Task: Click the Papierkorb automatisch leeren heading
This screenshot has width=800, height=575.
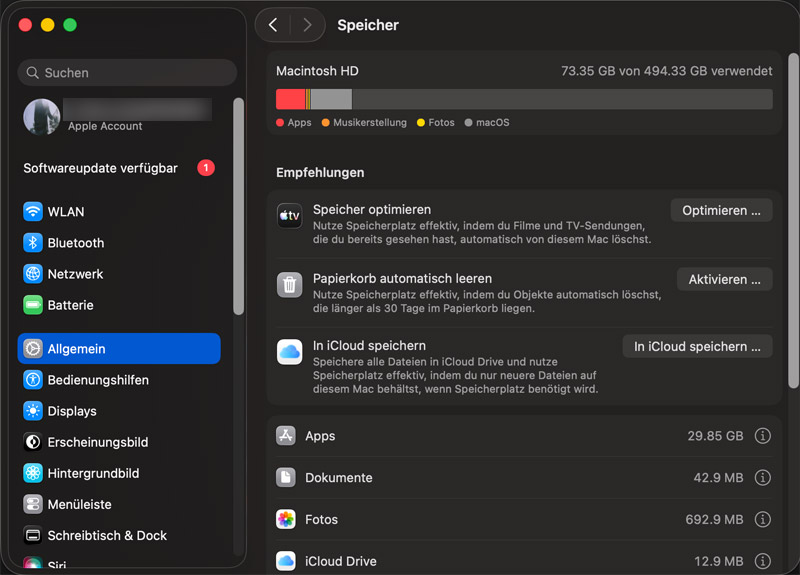Action: point(403,279)
